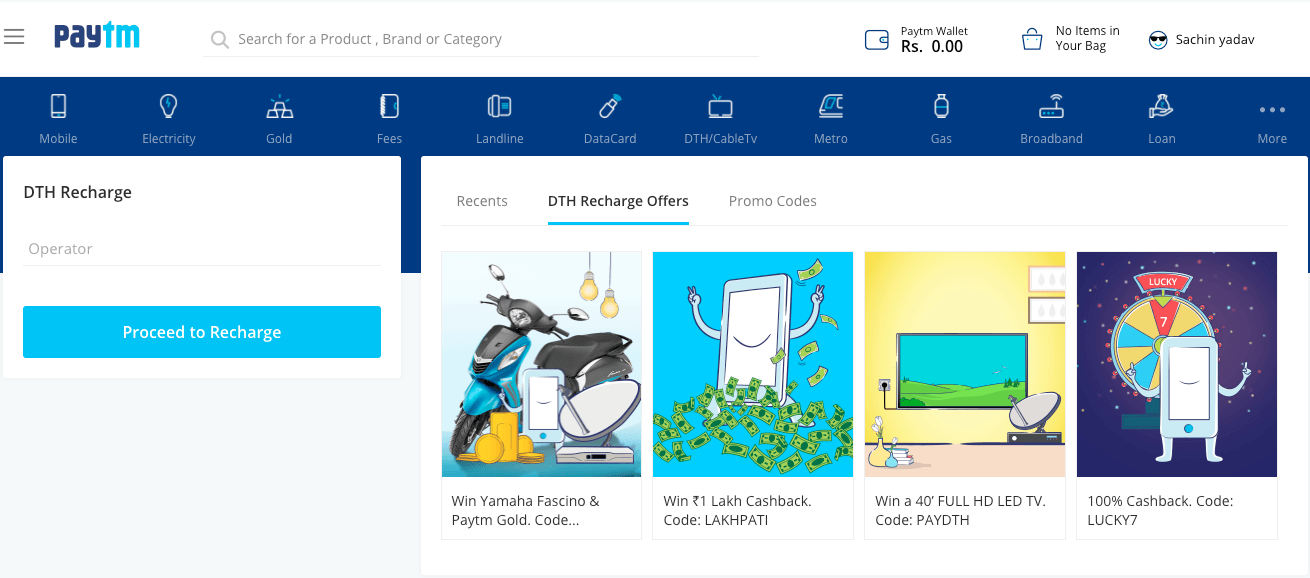This screenshot has height=578, width=1310.
Task: Click the Paytm logo
Action: [x=97, y=37]
